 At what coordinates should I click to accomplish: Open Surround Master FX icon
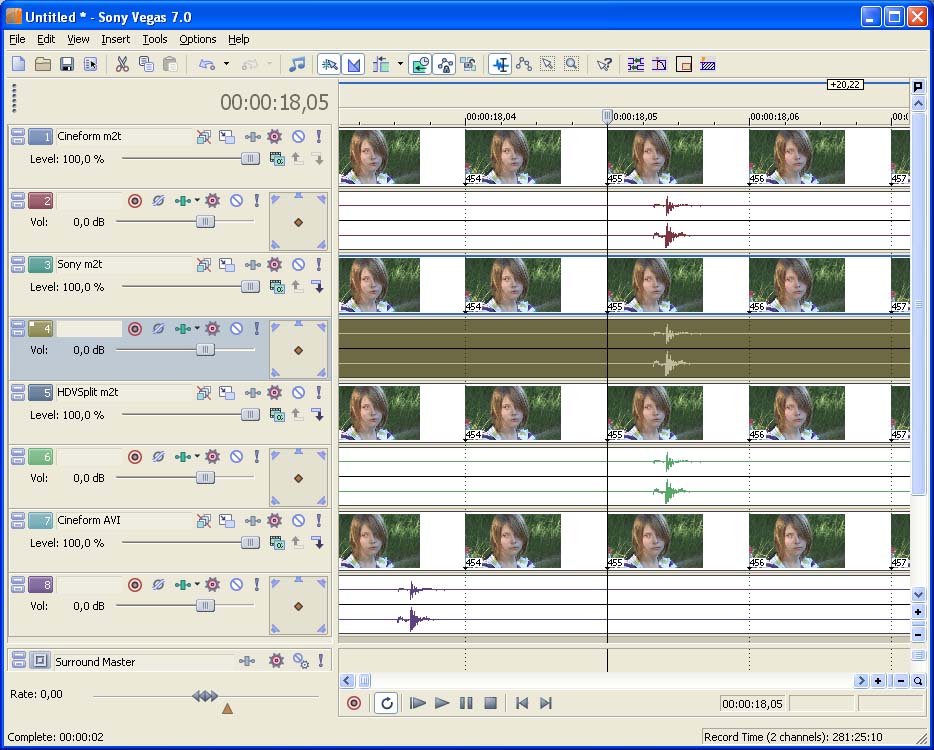[x=276, y=661]
